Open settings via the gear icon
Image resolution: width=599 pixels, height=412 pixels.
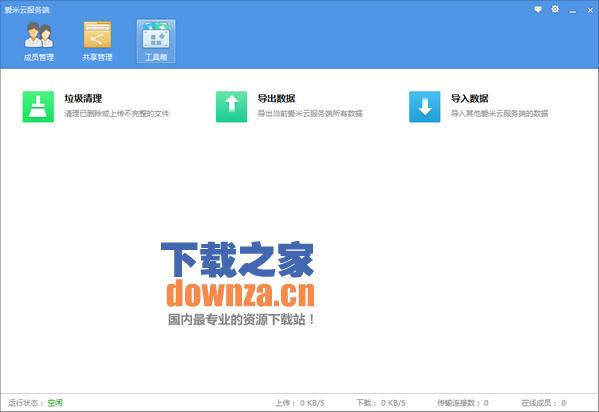555,9
